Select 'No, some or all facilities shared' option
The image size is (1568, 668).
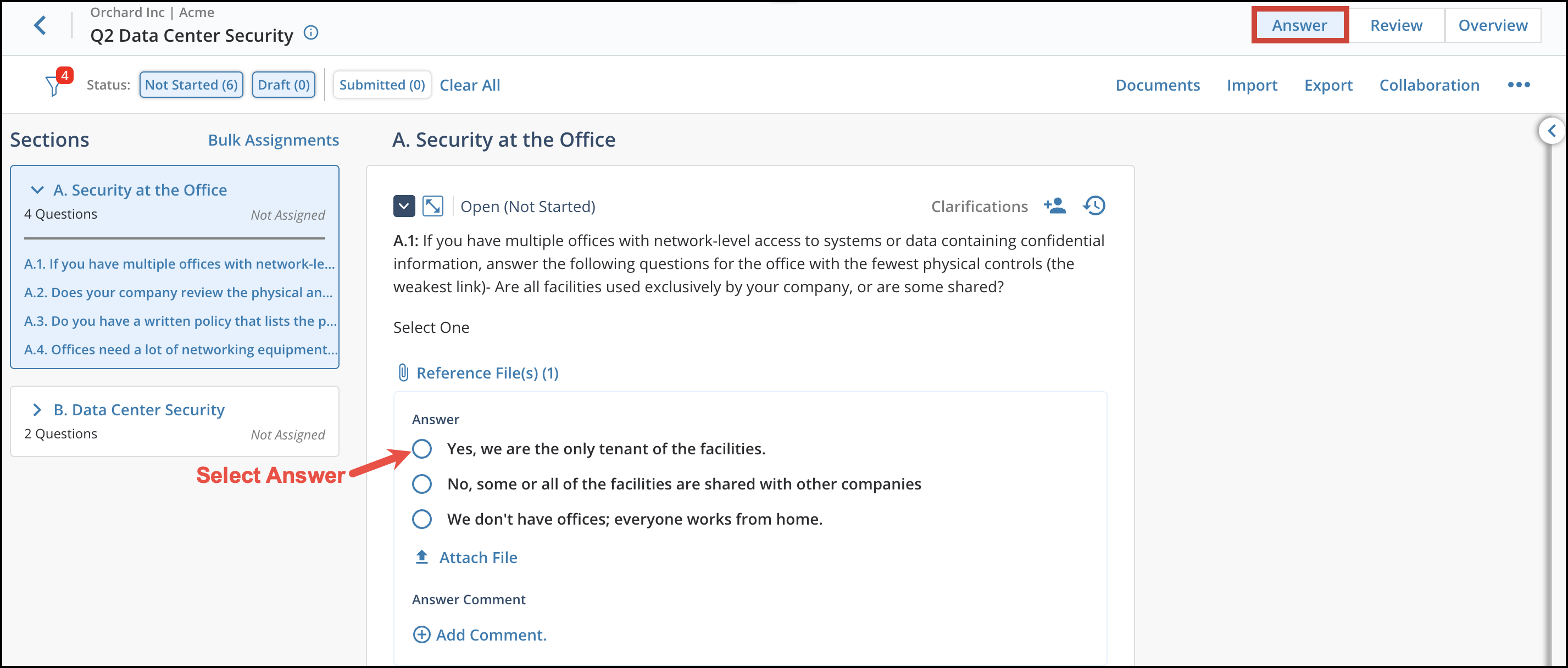tap(422, 485)
